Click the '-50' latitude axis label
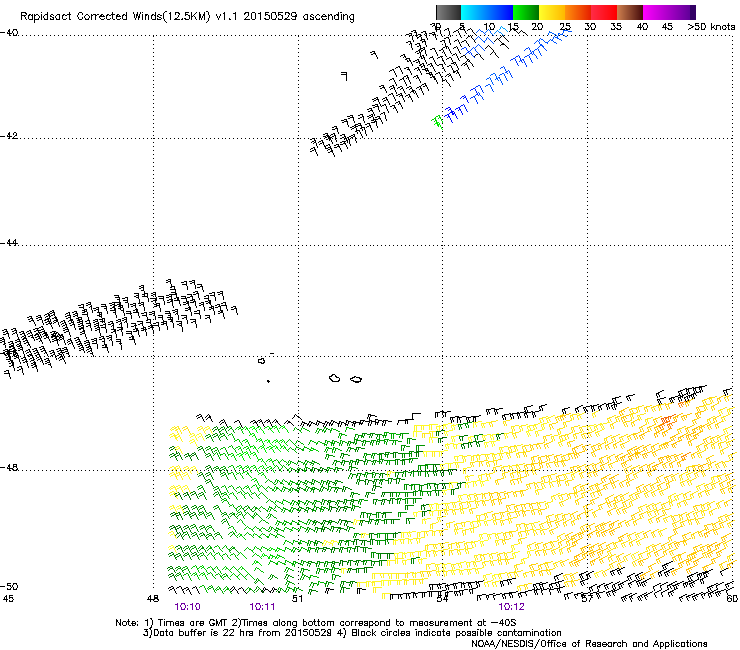The height and width of the screenshot is (650, 740). (x=9, y=587)
